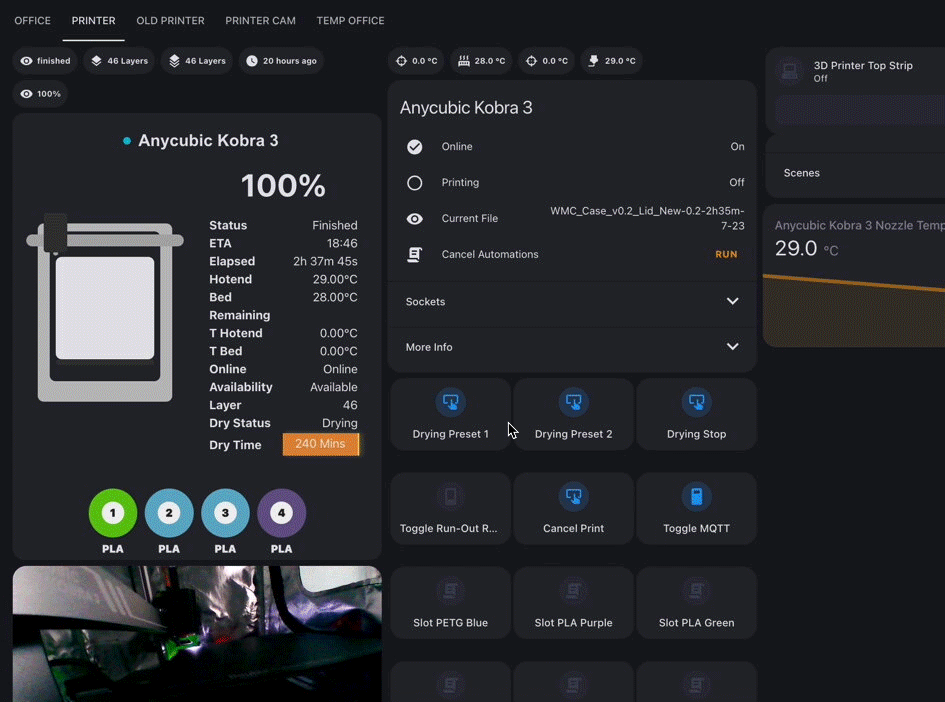This screenshot has width=945, height=702.
Task: Open the Nozzle Temp graph card
Action: pos(855,277)
